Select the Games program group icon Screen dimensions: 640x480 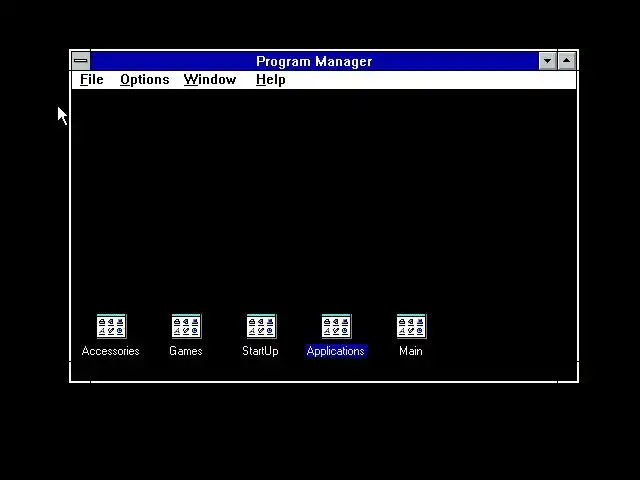187,326
